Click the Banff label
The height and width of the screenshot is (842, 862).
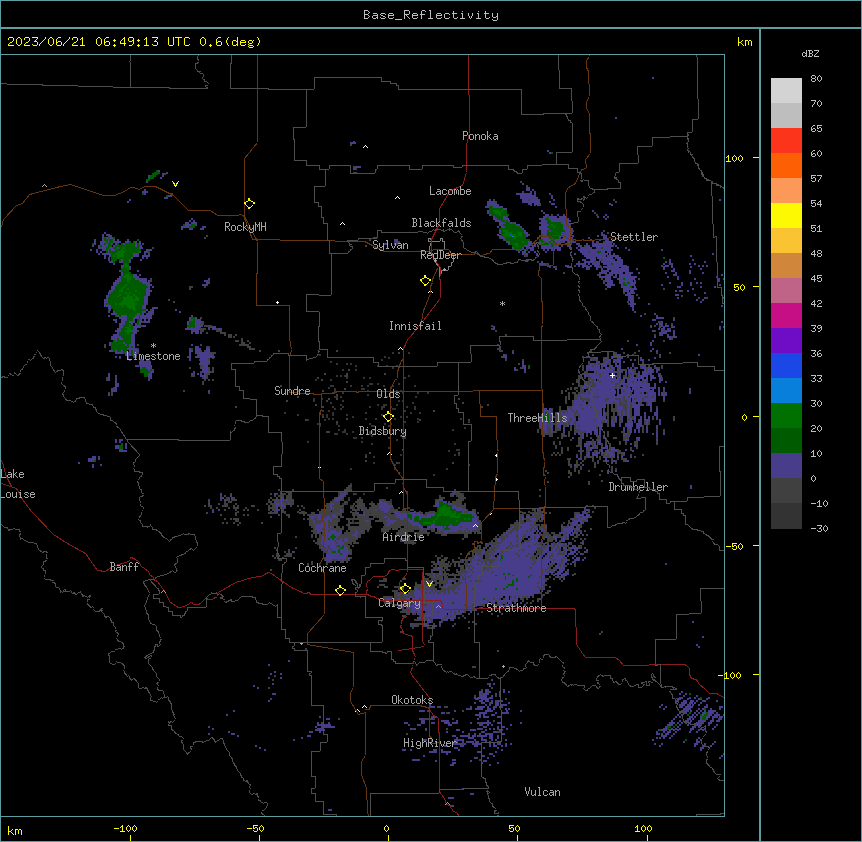(124, 567)
